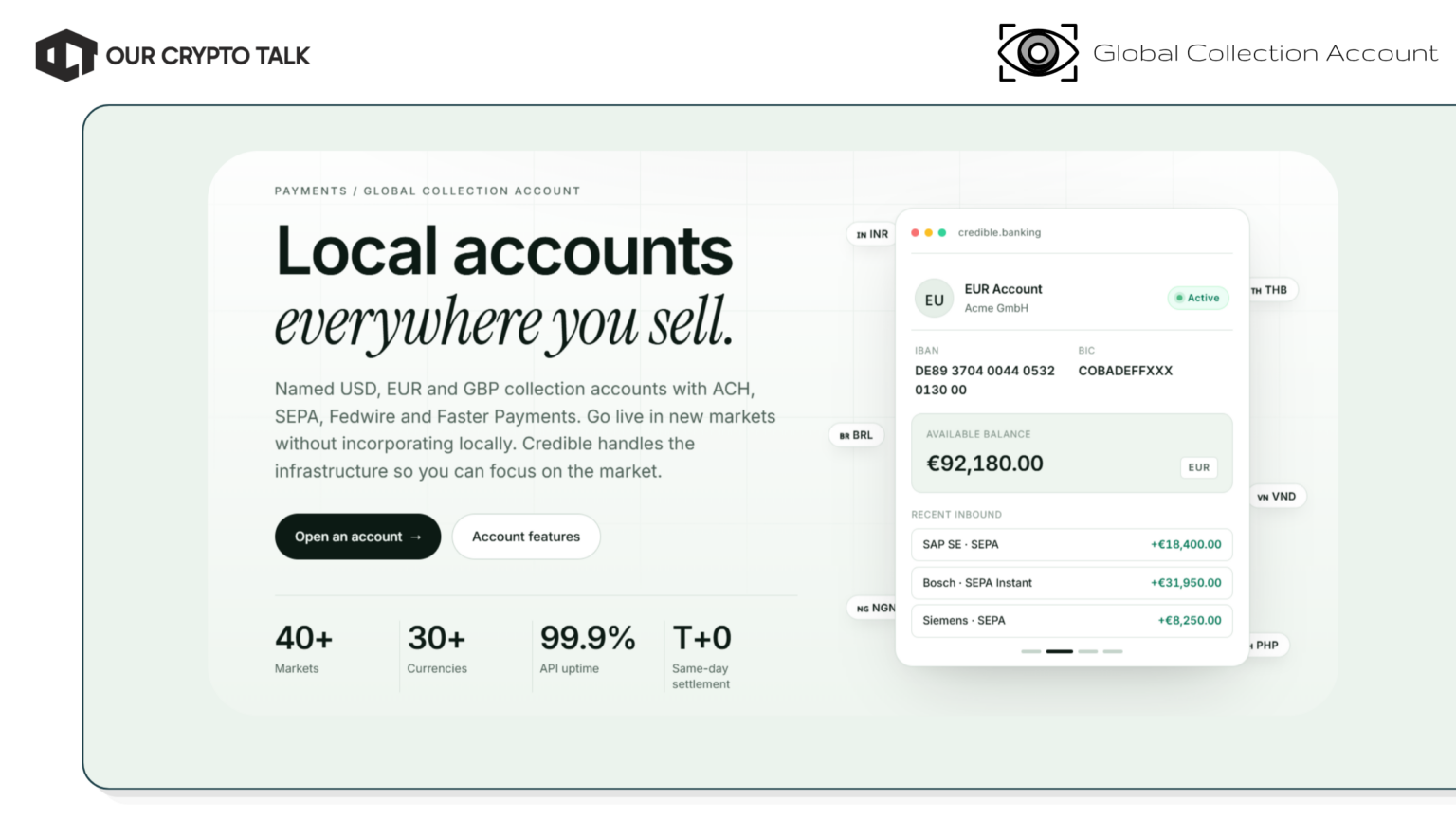
Task: Open the Siemens · SEPA transaction row
Action: tap(1072, 621)
